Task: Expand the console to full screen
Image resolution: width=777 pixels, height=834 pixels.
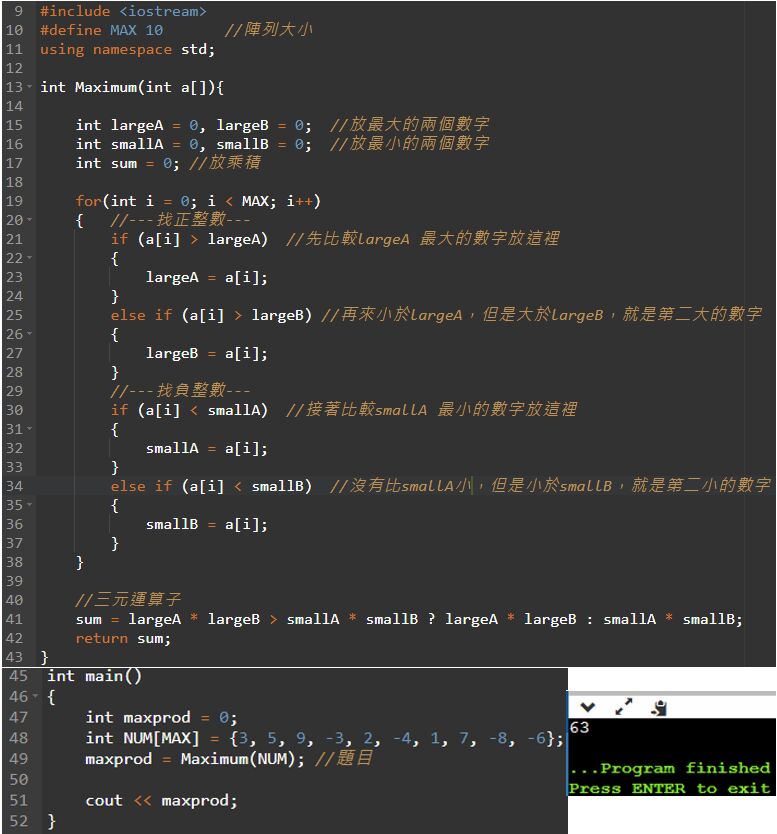Action: [623, 707]
